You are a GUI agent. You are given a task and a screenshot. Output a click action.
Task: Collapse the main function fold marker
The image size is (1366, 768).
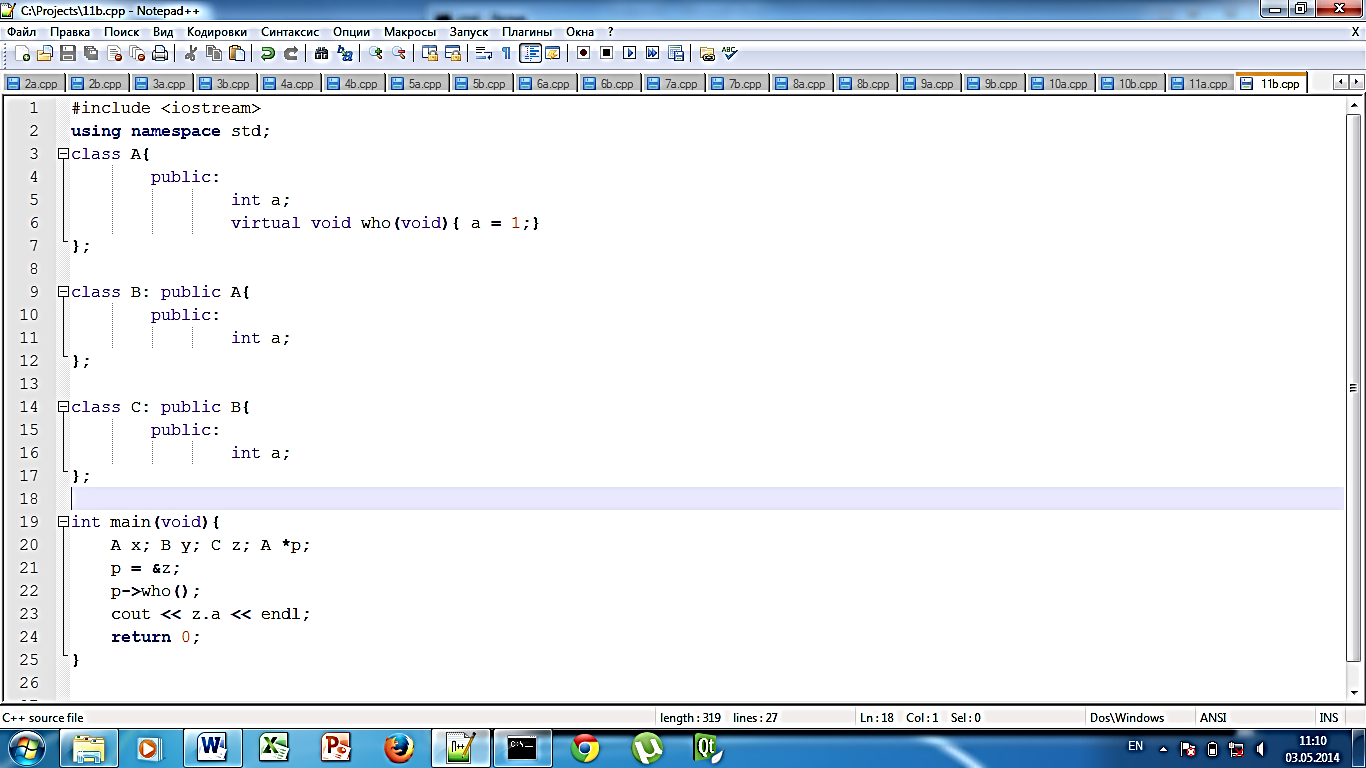point(63,522)
